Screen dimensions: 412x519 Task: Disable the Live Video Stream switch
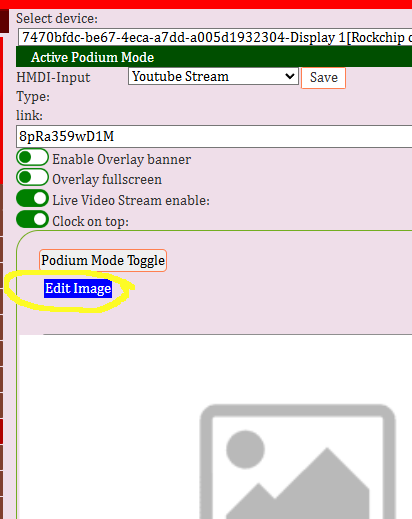click(32, 198)
